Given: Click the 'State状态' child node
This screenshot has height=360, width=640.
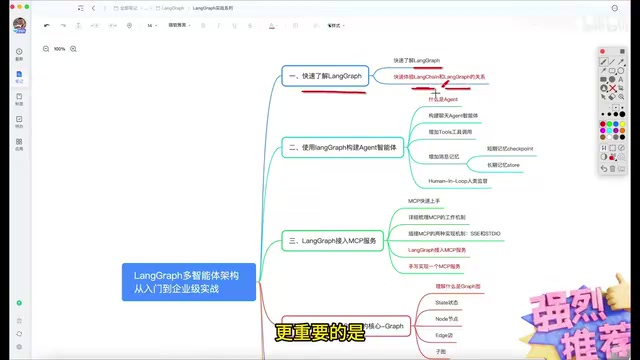Looking at the screenshot, I should tap(447, 303).
